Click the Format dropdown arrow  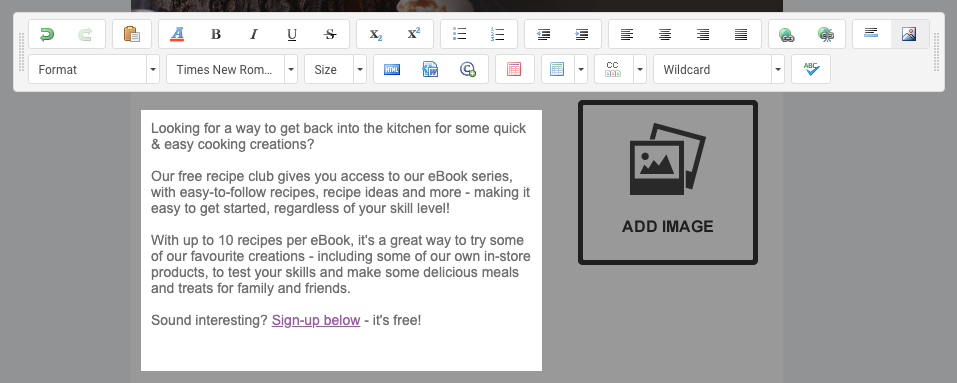pos(153,70)
